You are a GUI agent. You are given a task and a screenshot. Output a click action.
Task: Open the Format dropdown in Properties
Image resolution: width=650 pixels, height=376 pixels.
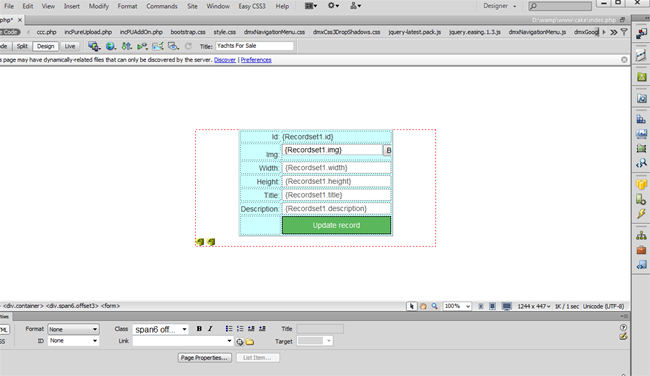[x=73, y=329]
